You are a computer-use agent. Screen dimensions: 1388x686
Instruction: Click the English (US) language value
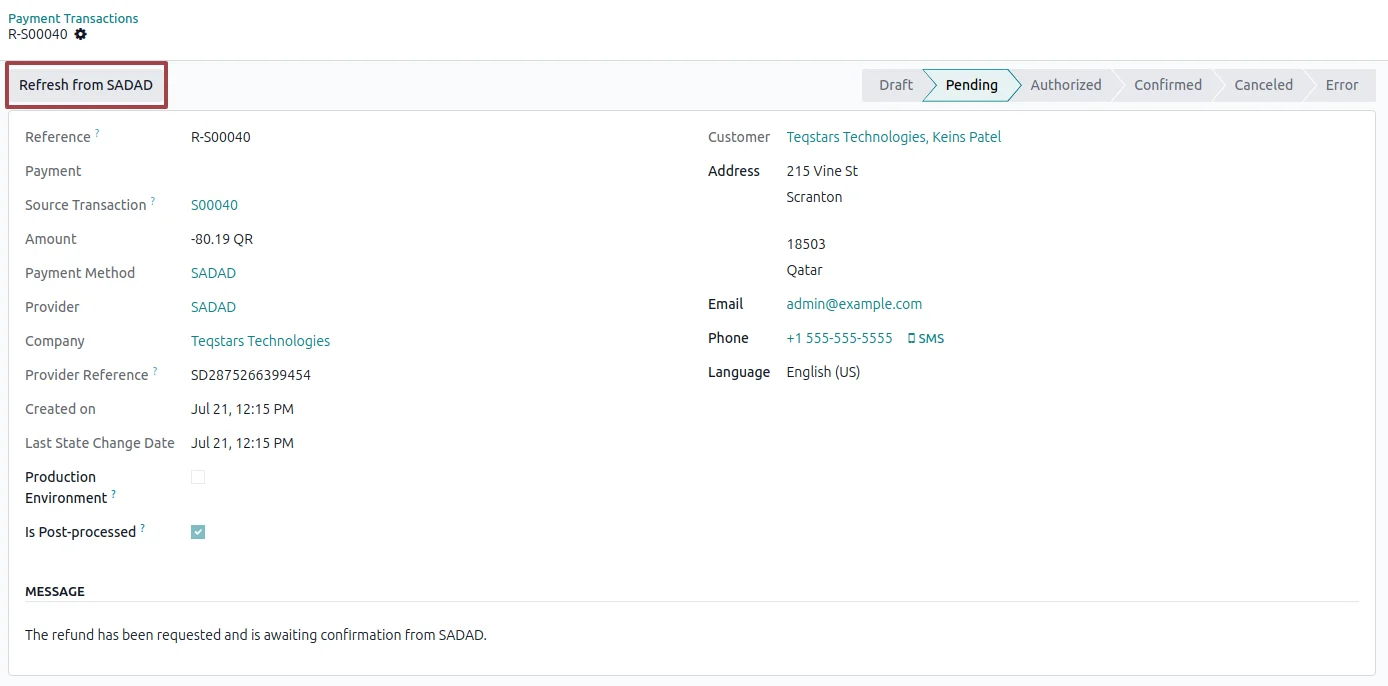pyautogui.click(x=823, y=372)
